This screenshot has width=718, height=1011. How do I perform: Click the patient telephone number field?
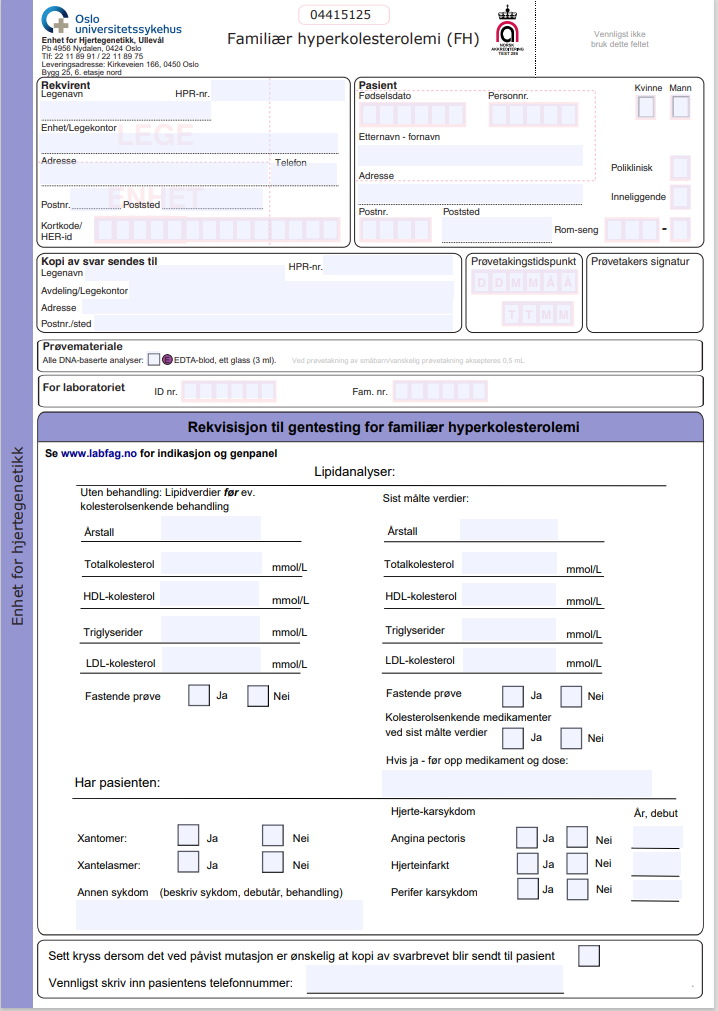coord(434,981)
